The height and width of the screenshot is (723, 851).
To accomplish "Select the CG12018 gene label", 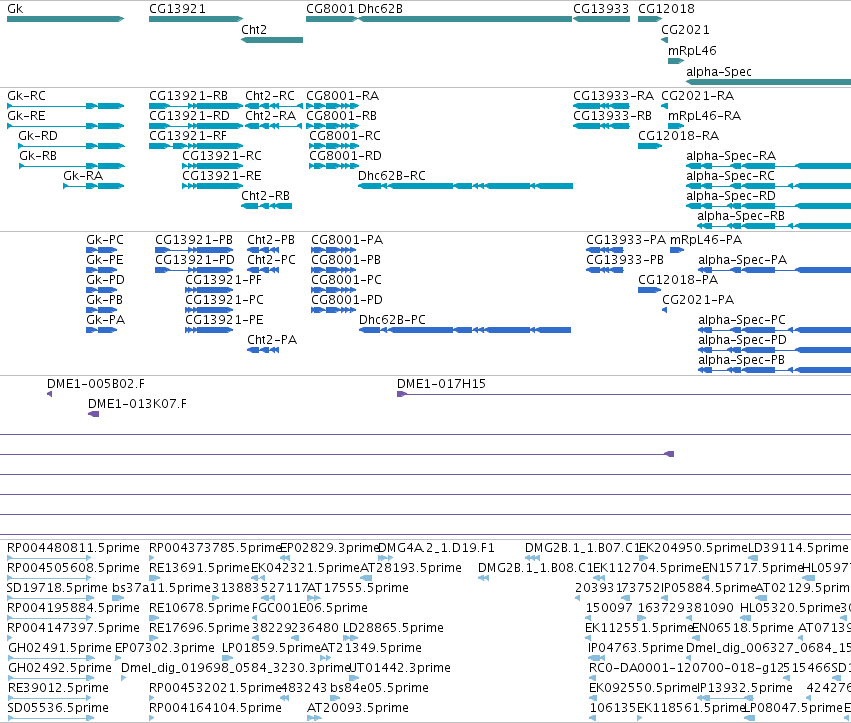I will (666, 9).
